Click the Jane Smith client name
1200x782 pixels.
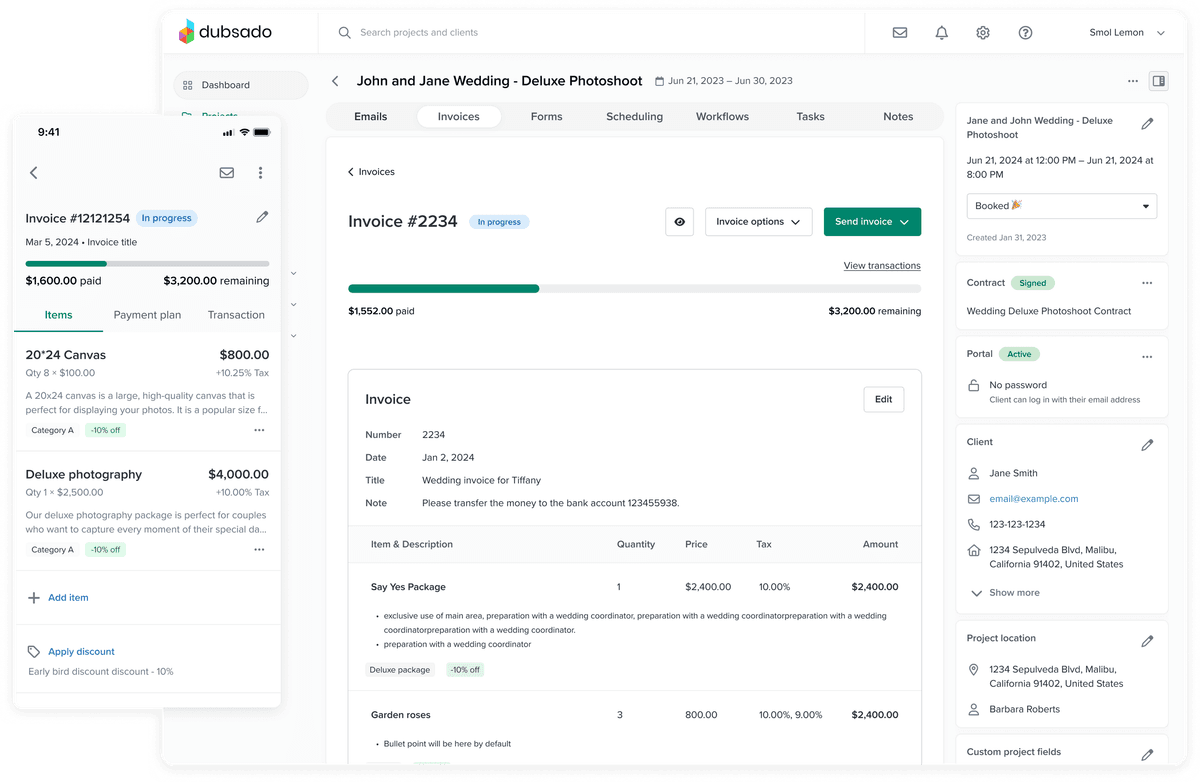[1013, 474]
